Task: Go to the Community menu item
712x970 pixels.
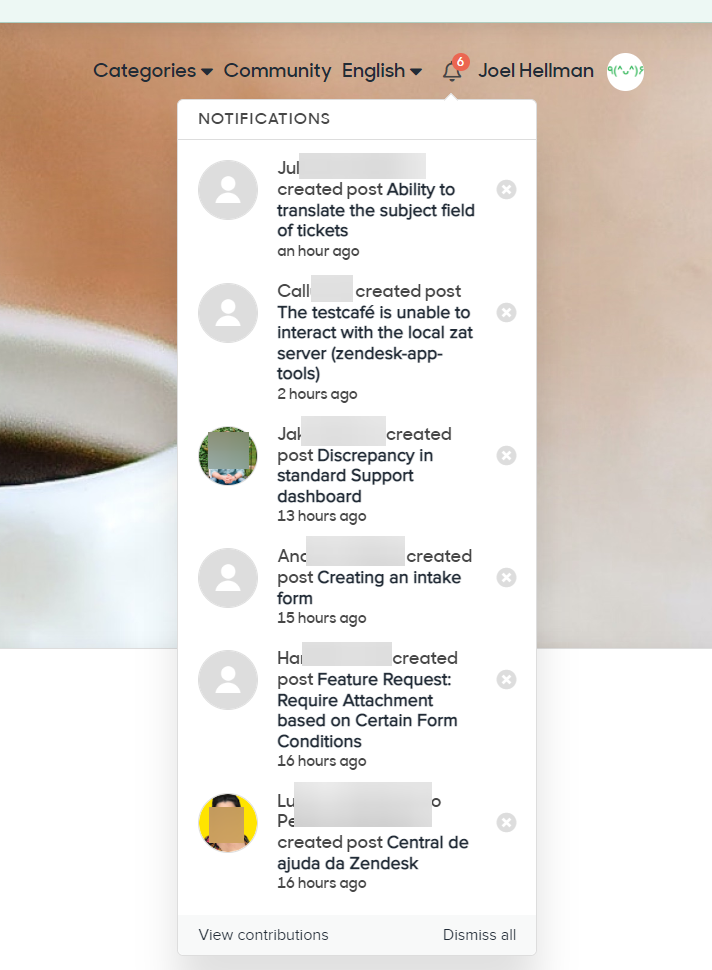Action: (x=277, y=71)
